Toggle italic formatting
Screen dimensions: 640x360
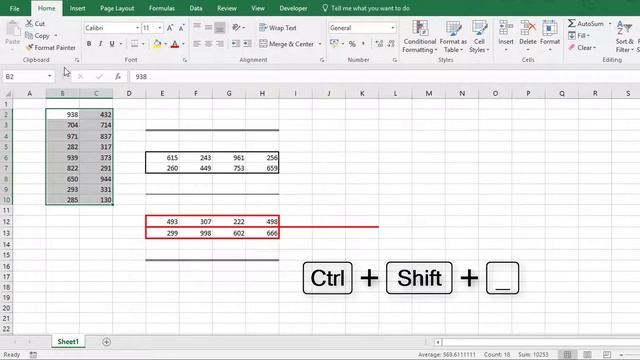click(100, 44)
